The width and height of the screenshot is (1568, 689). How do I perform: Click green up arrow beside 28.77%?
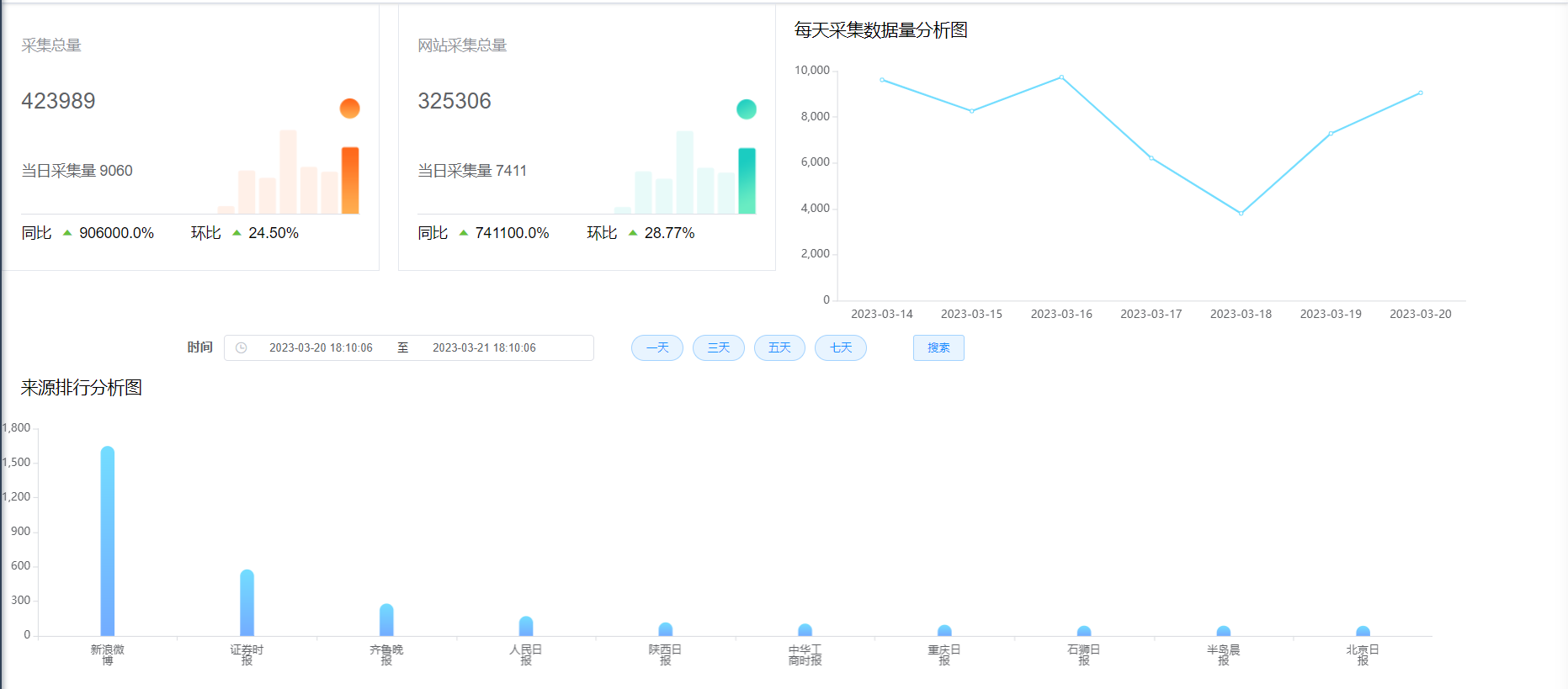[x=633, y=233]
